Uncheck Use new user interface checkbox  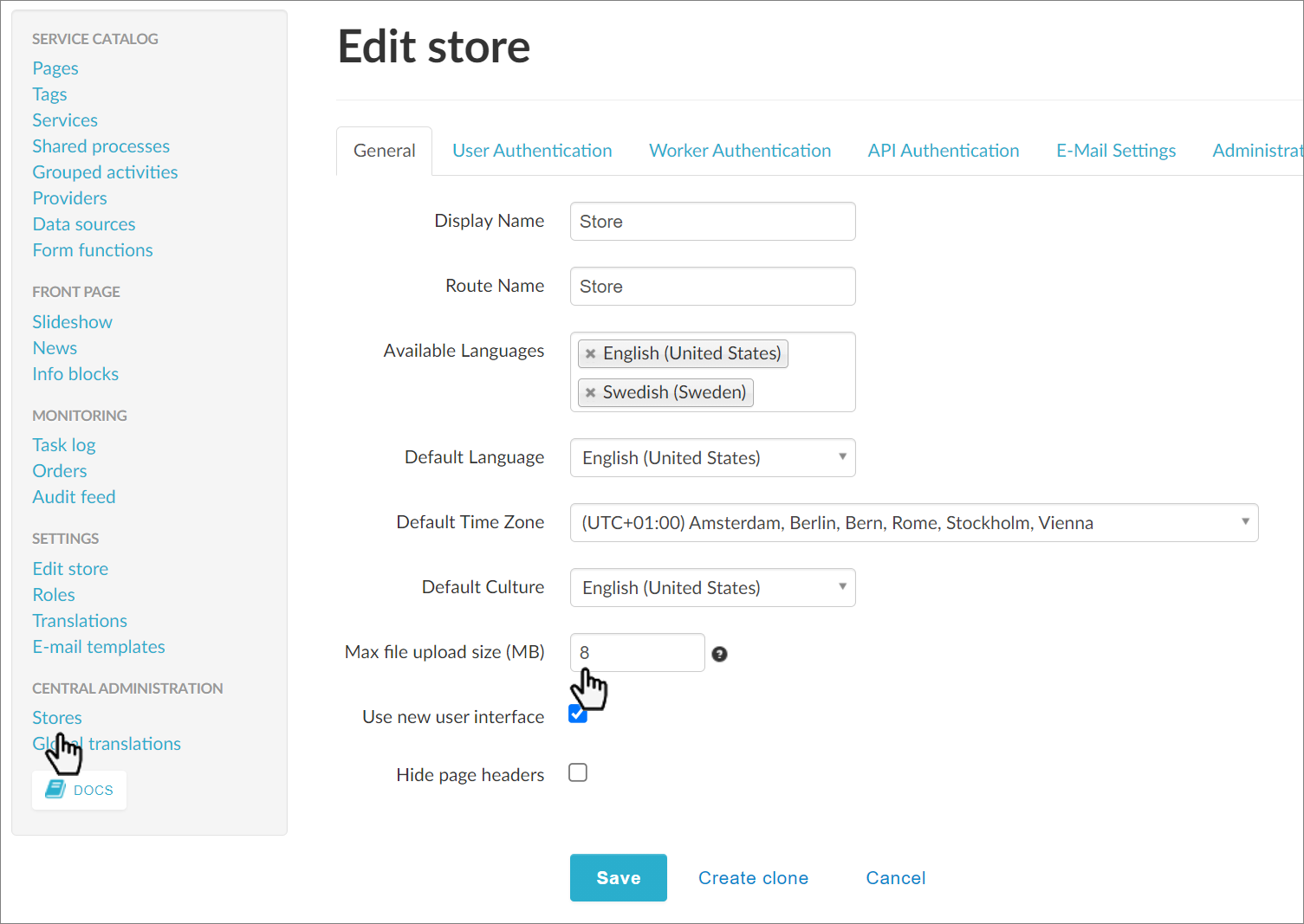coord(578,714)
